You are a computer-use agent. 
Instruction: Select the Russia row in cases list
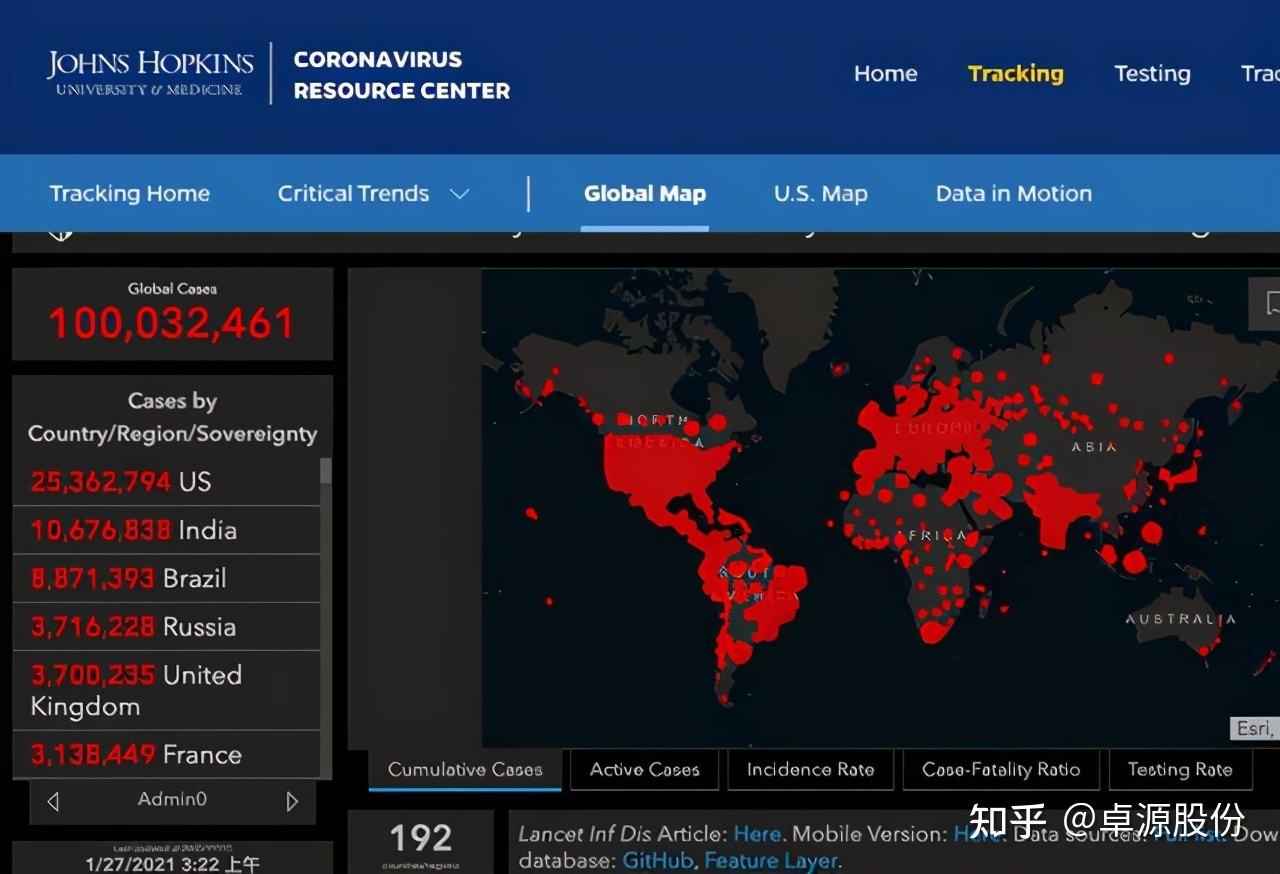pyautogui.click(x=166, y=627)
